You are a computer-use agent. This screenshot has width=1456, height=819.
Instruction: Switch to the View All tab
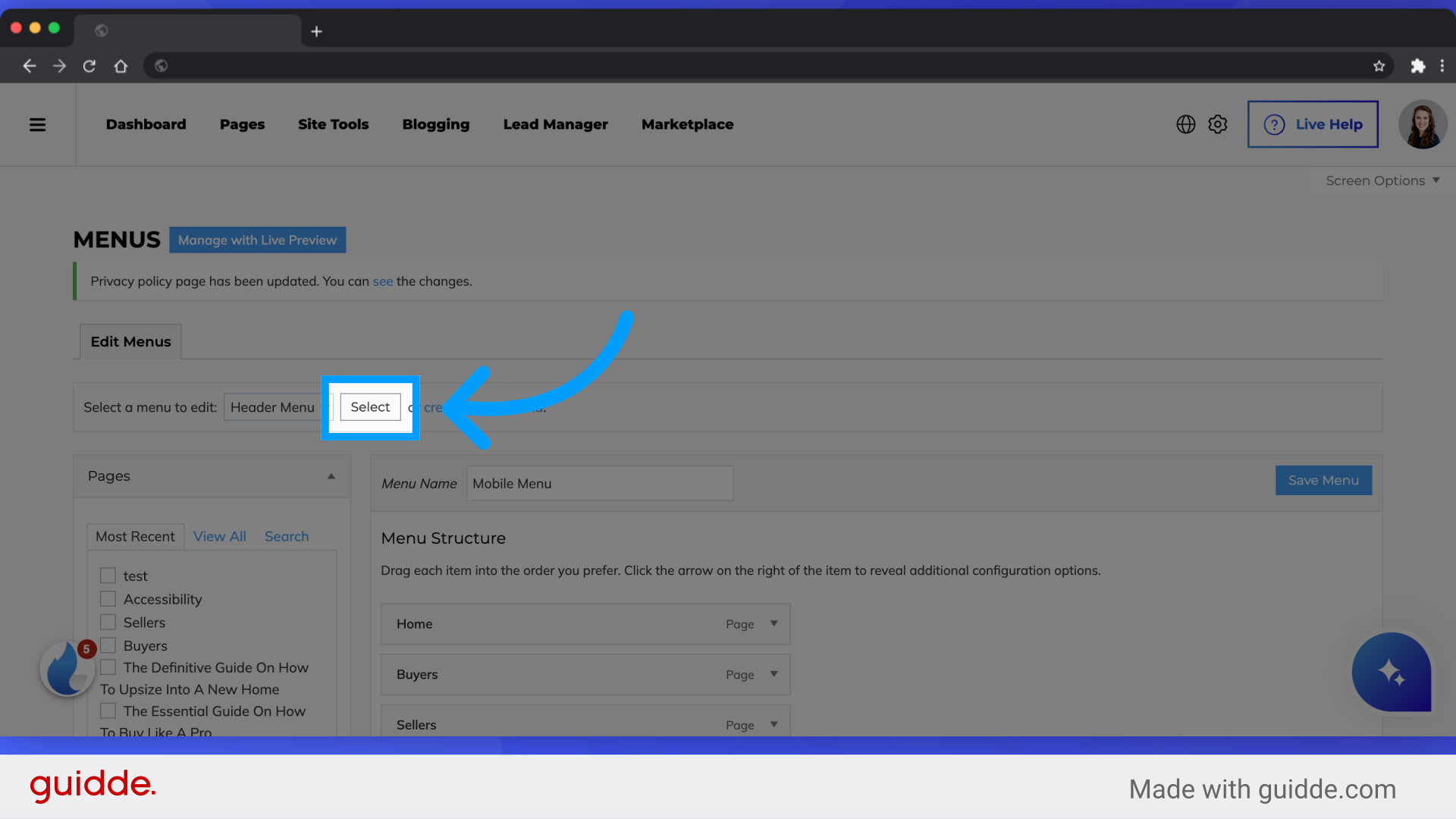[219, 536]
